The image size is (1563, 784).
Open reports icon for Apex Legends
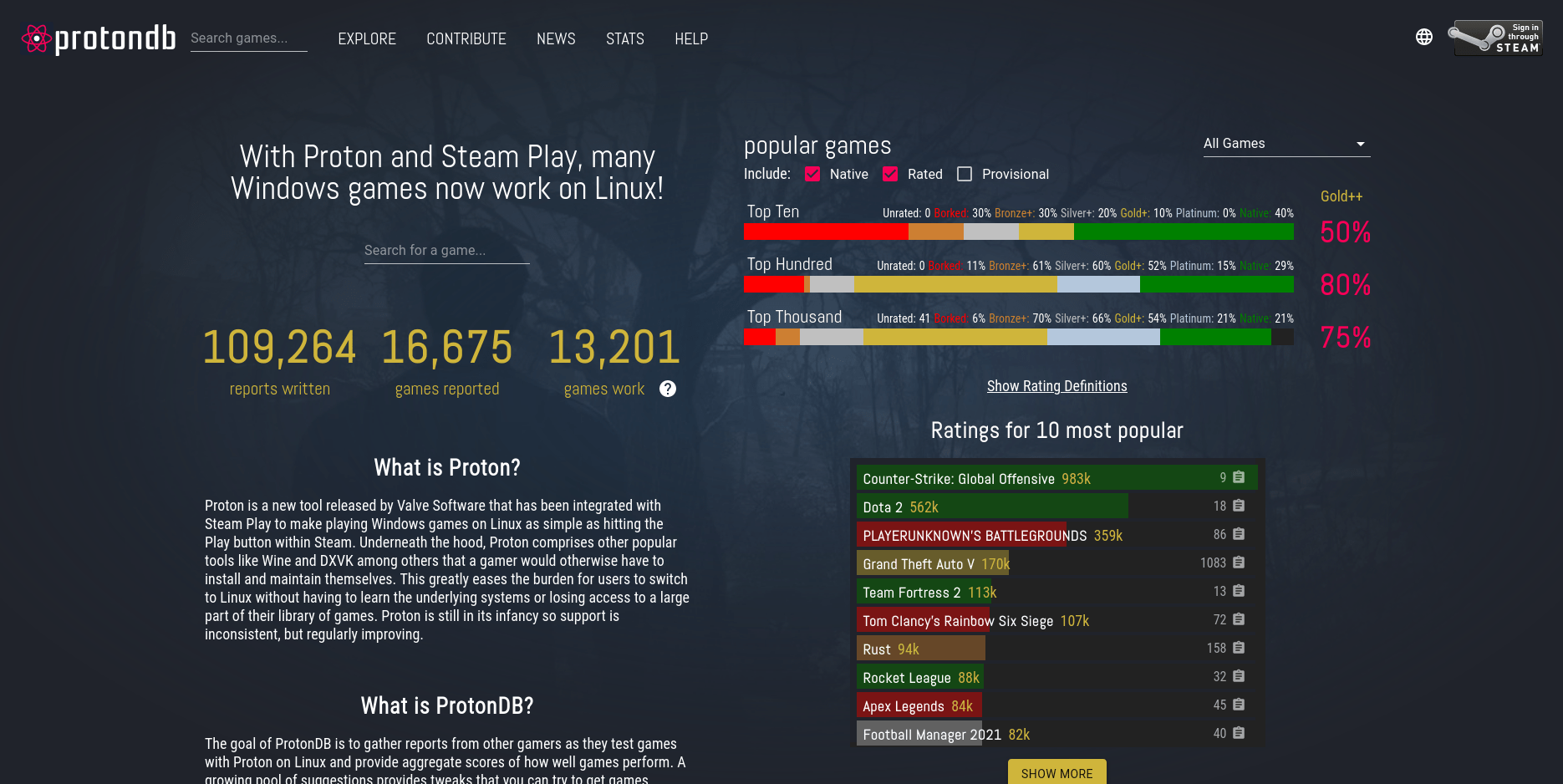pos(1239,705)
